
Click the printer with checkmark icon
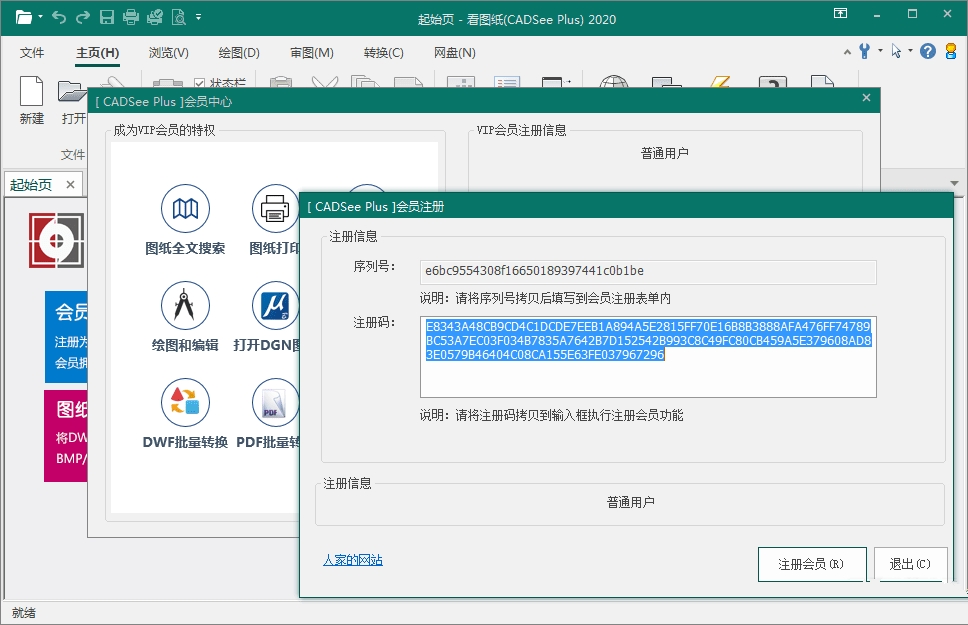(155, 17)
